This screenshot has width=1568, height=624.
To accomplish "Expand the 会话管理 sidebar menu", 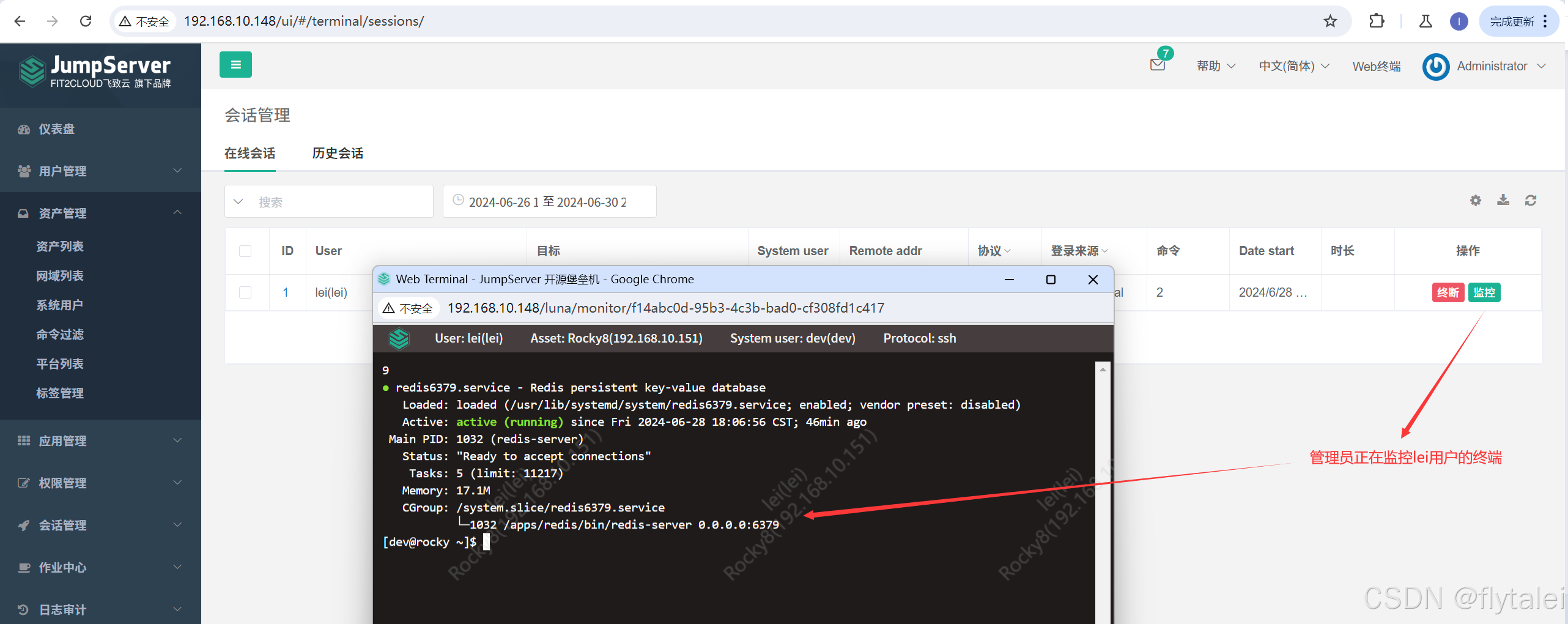I will pos(100,525).
